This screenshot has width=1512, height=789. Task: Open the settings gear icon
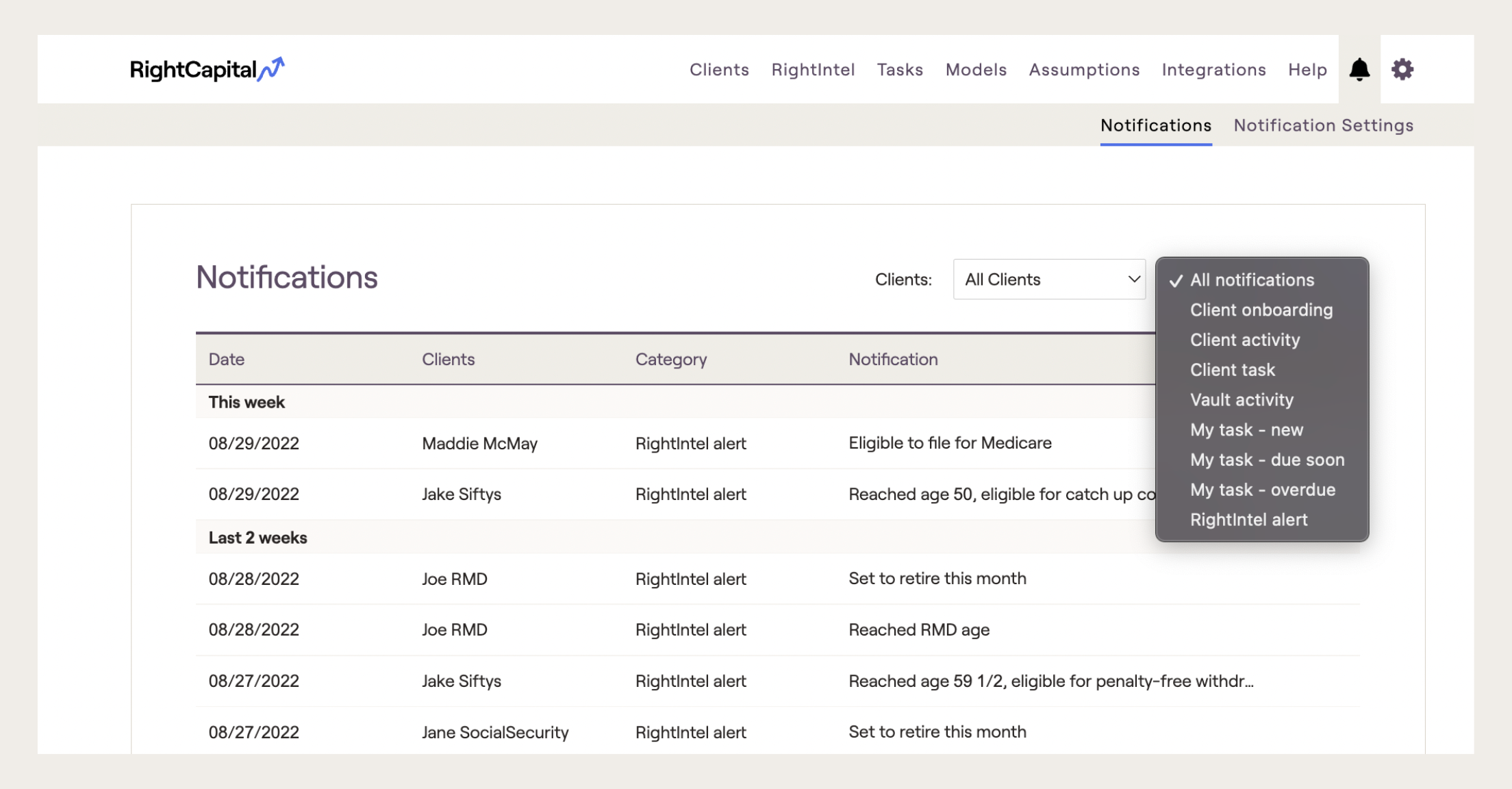(x=1402, y=69)
